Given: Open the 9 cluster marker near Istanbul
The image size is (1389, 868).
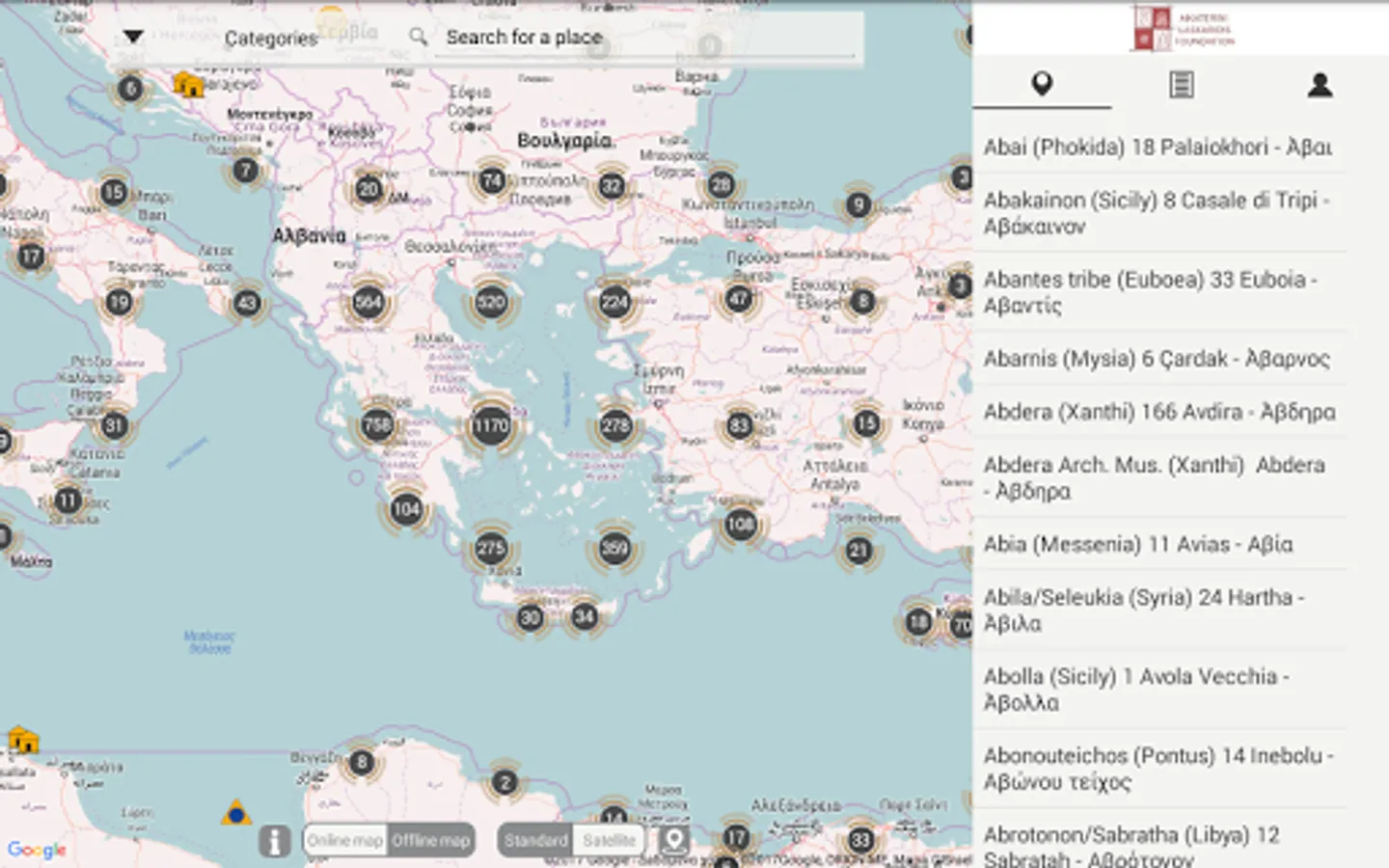Looking at the screenshot, I should [x=858, y=204].
